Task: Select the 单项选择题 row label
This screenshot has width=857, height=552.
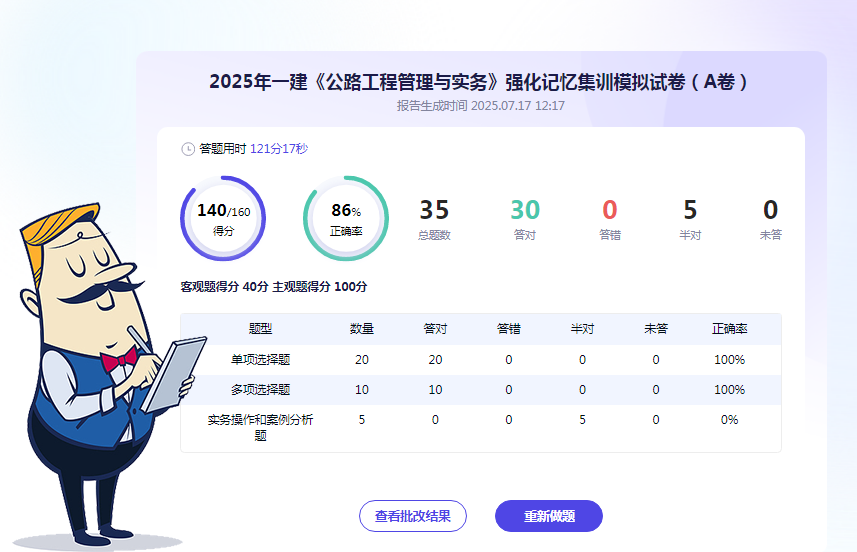Action: (x=260, y=360)
